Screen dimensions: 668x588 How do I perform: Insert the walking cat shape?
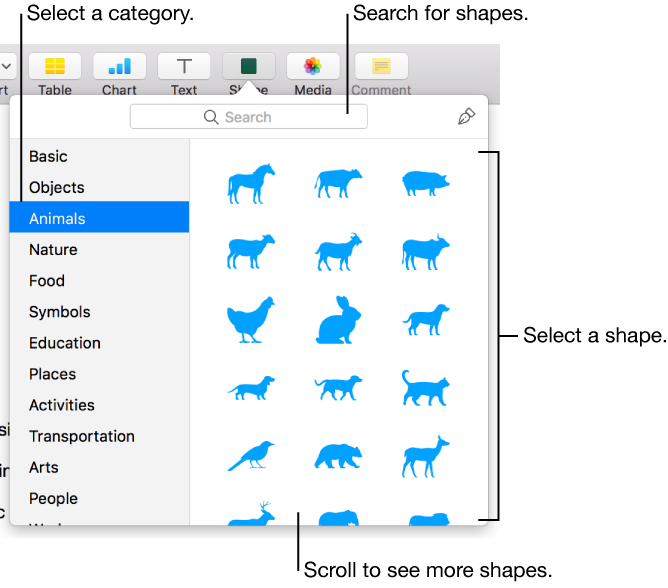338,388
